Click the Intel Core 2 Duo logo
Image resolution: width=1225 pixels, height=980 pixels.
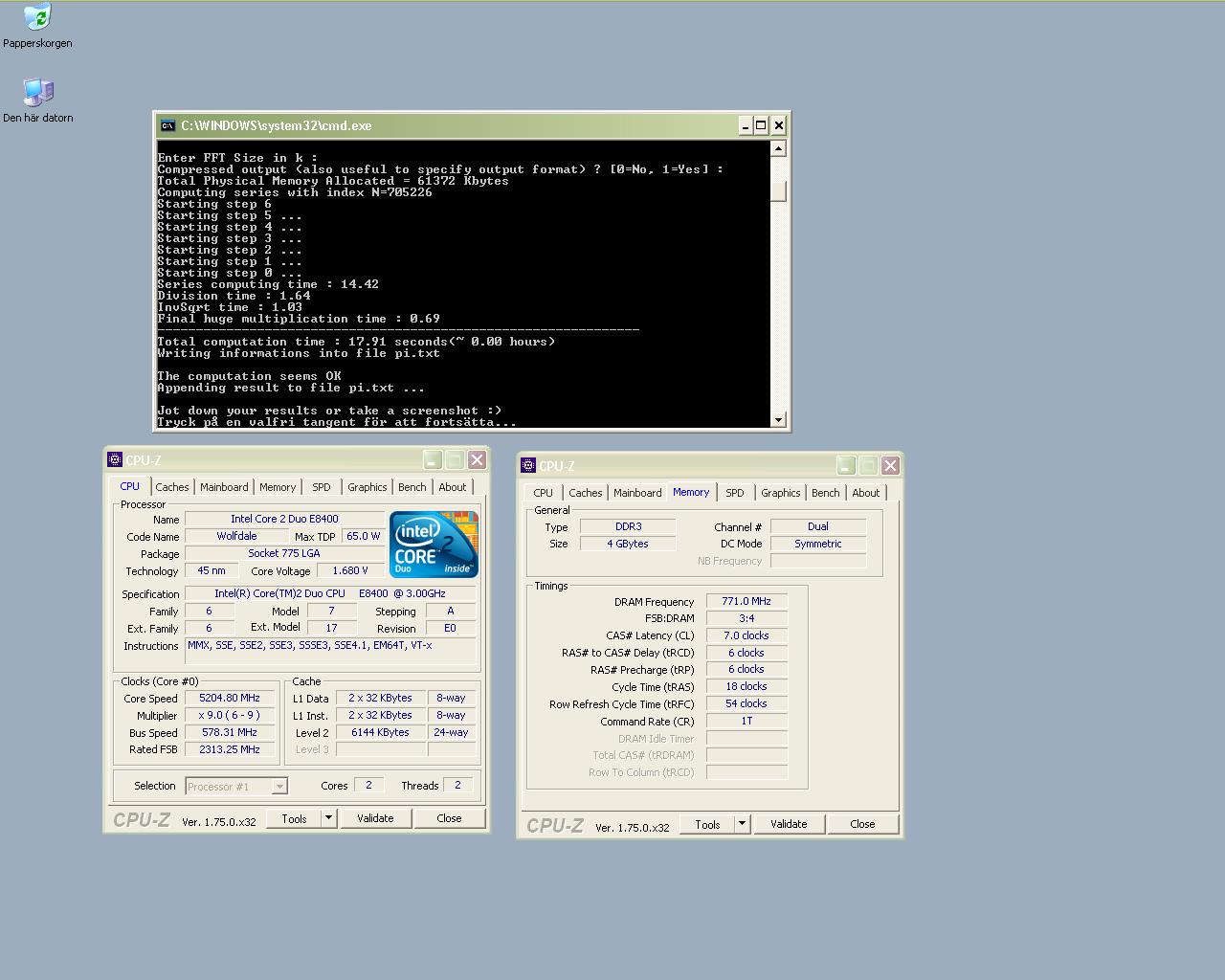click(434, 544)
